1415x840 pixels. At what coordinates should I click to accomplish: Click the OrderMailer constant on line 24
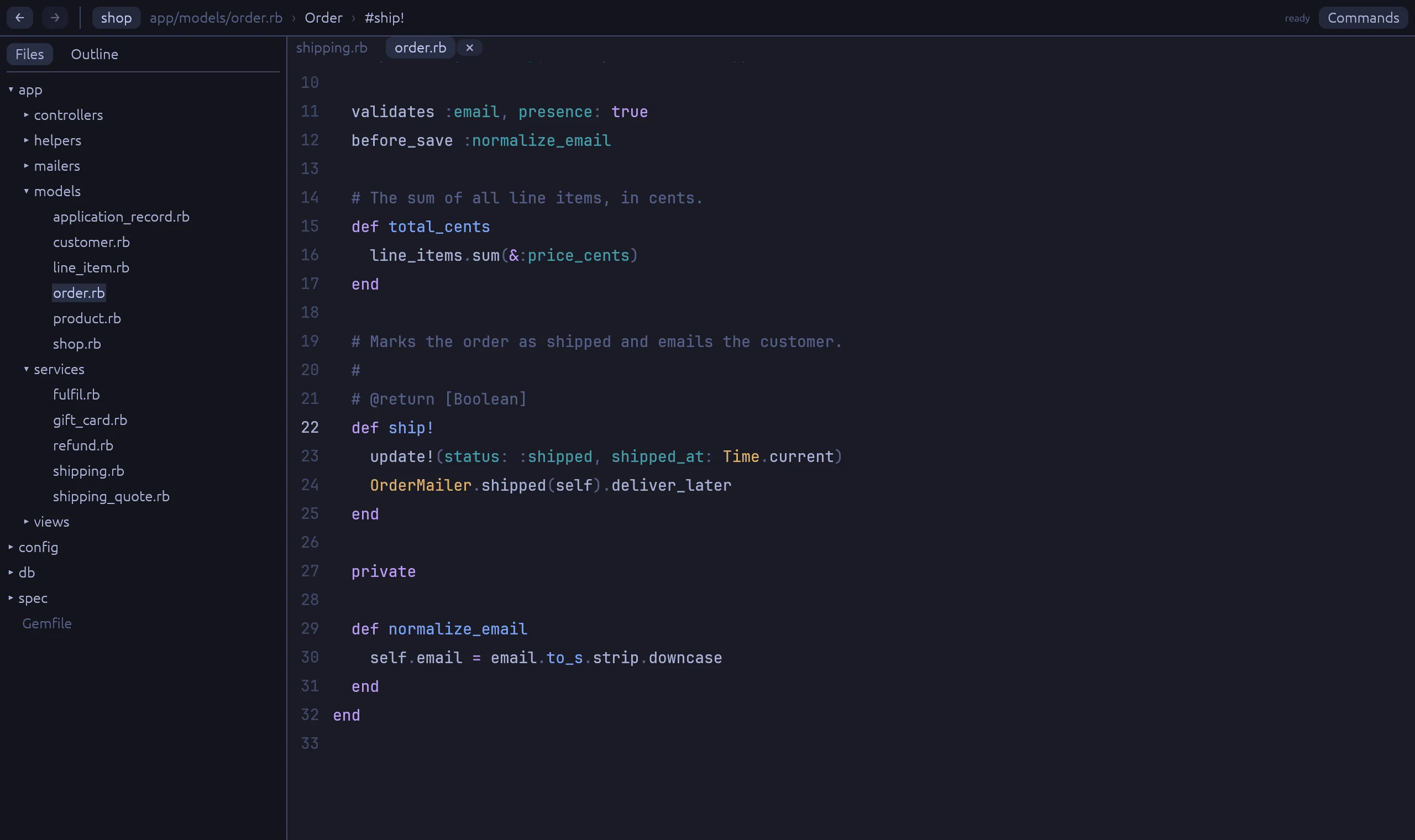[x=421, y=486]
